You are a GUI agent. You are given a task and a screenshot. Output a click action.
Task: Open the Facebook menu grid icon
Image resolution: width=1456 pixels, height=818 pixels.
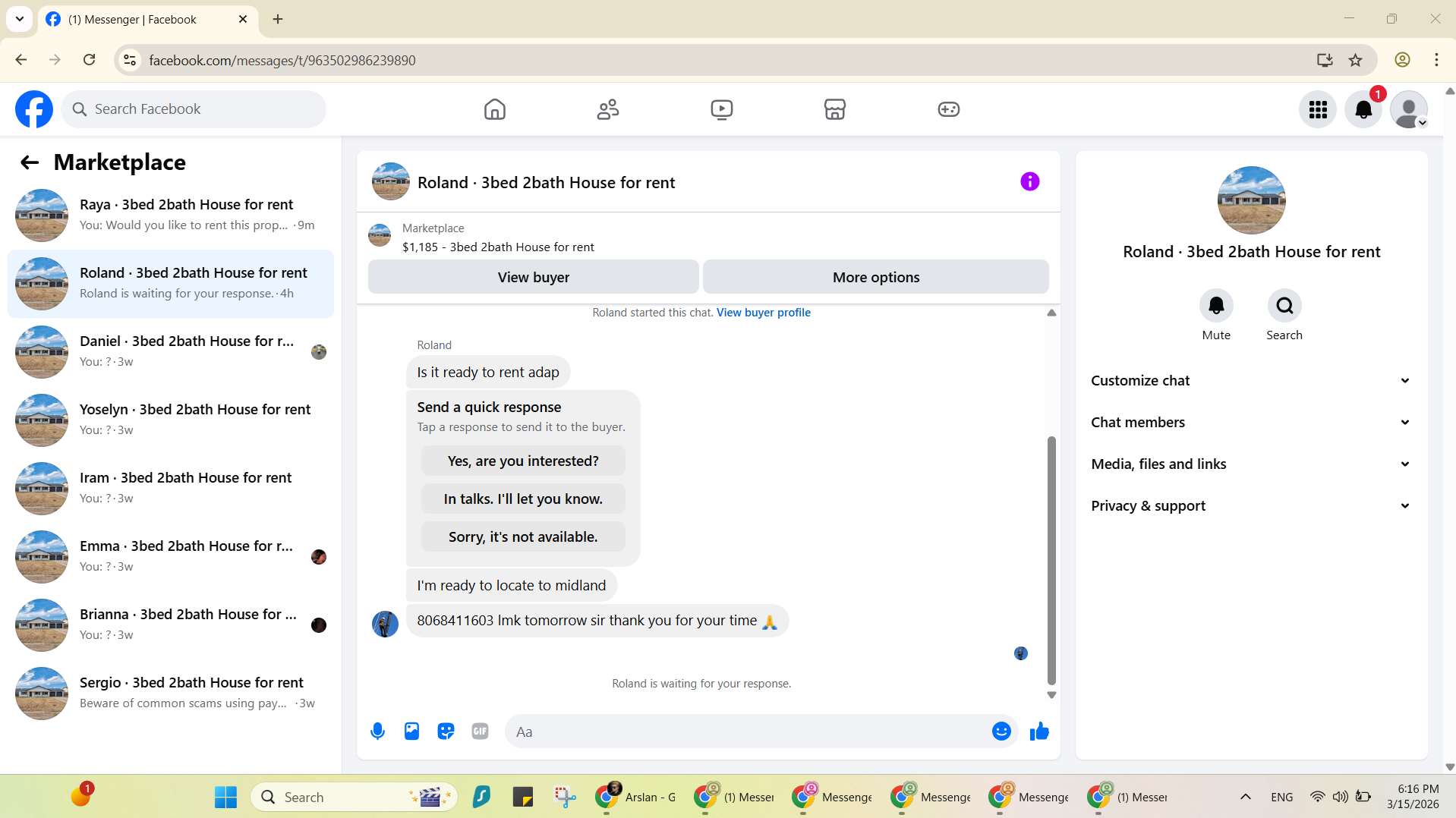(x=1318, y=110)
